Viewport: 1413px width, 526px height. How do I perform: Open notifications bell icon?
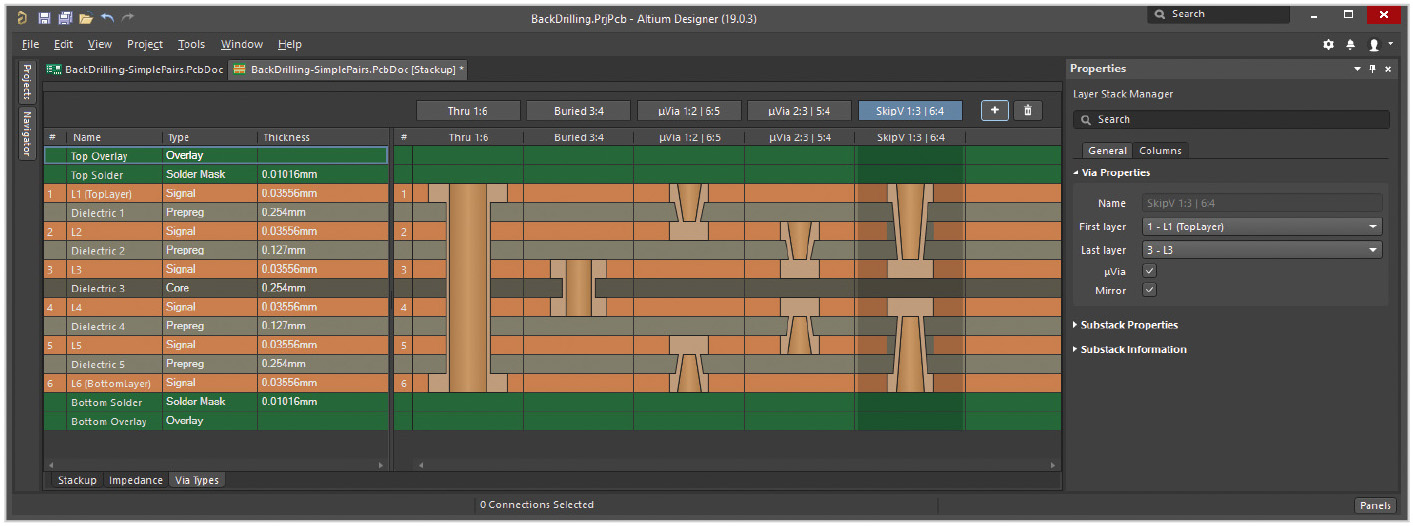[1350, 45]
